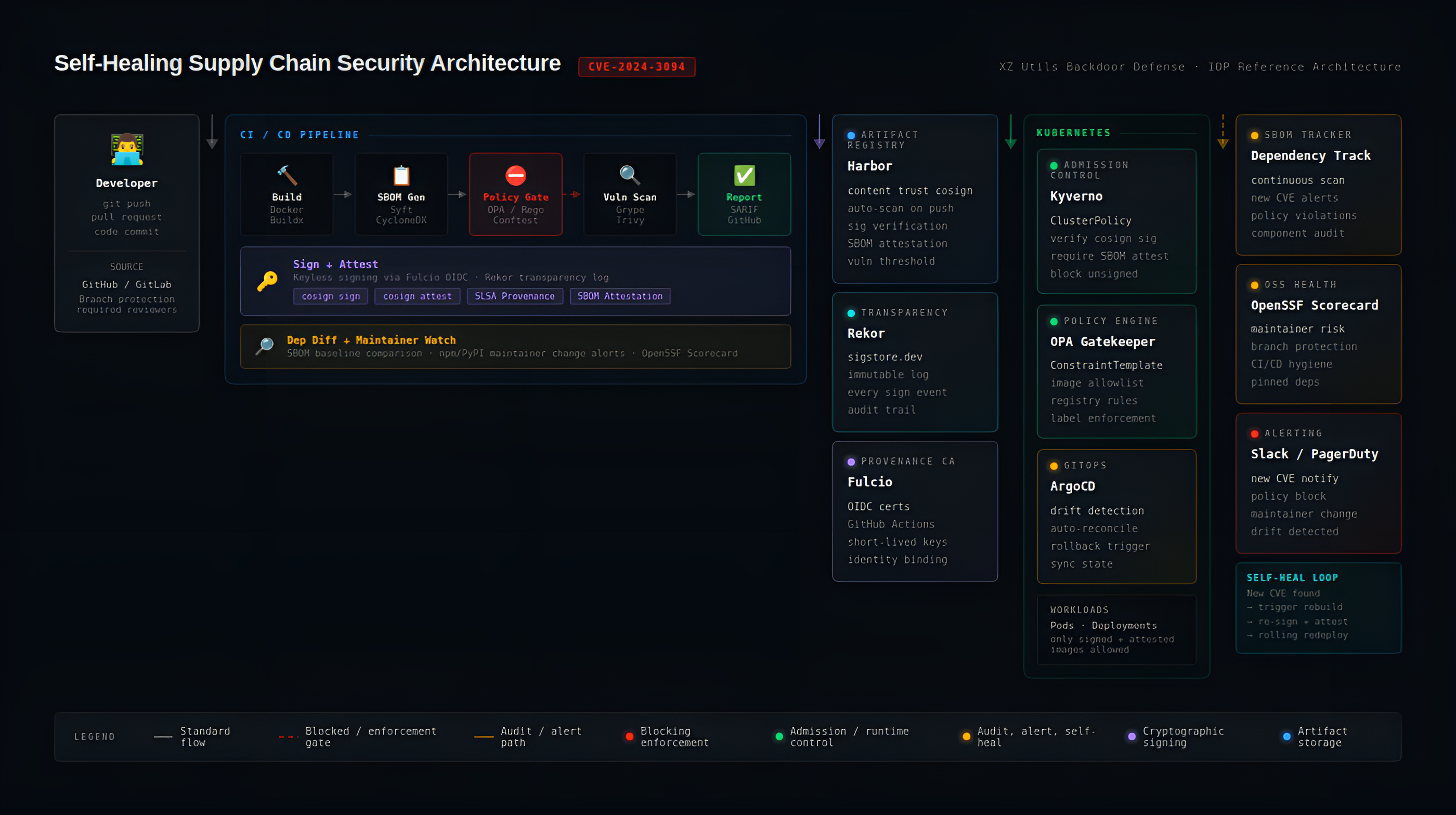
Task: Click the Vuln Scan magnifier icon
Action: pos(630,176)
